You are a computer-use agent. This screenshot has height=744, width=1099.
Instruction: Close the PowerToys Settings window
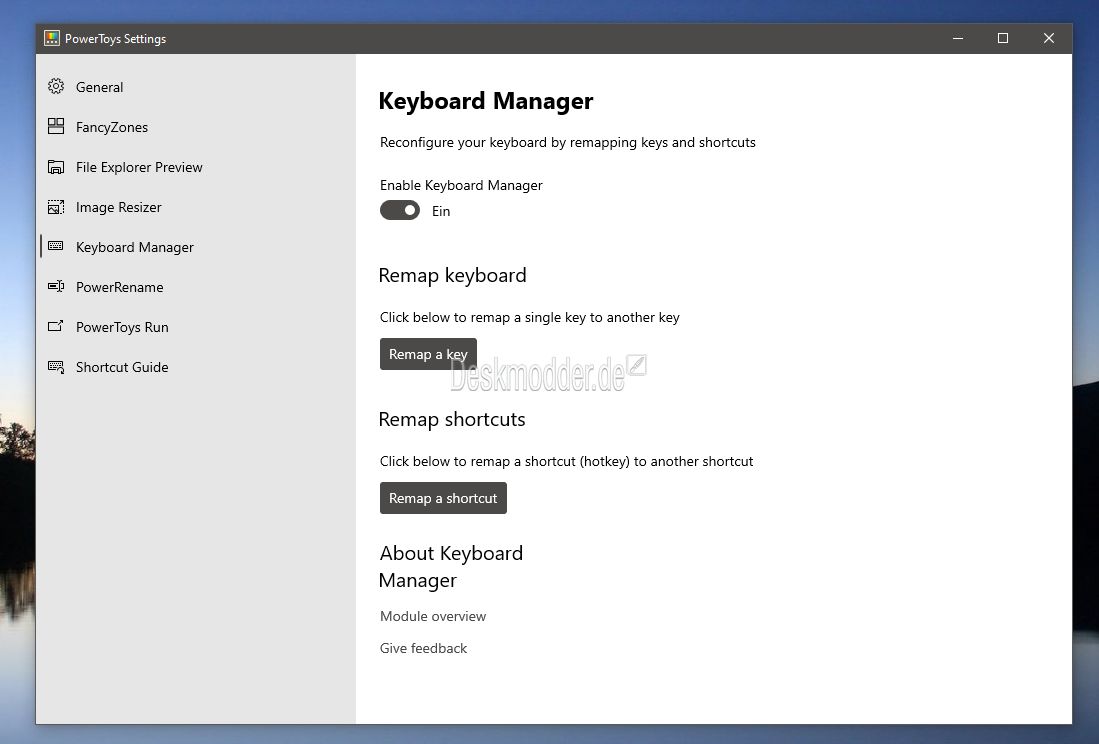[1049, 39]
